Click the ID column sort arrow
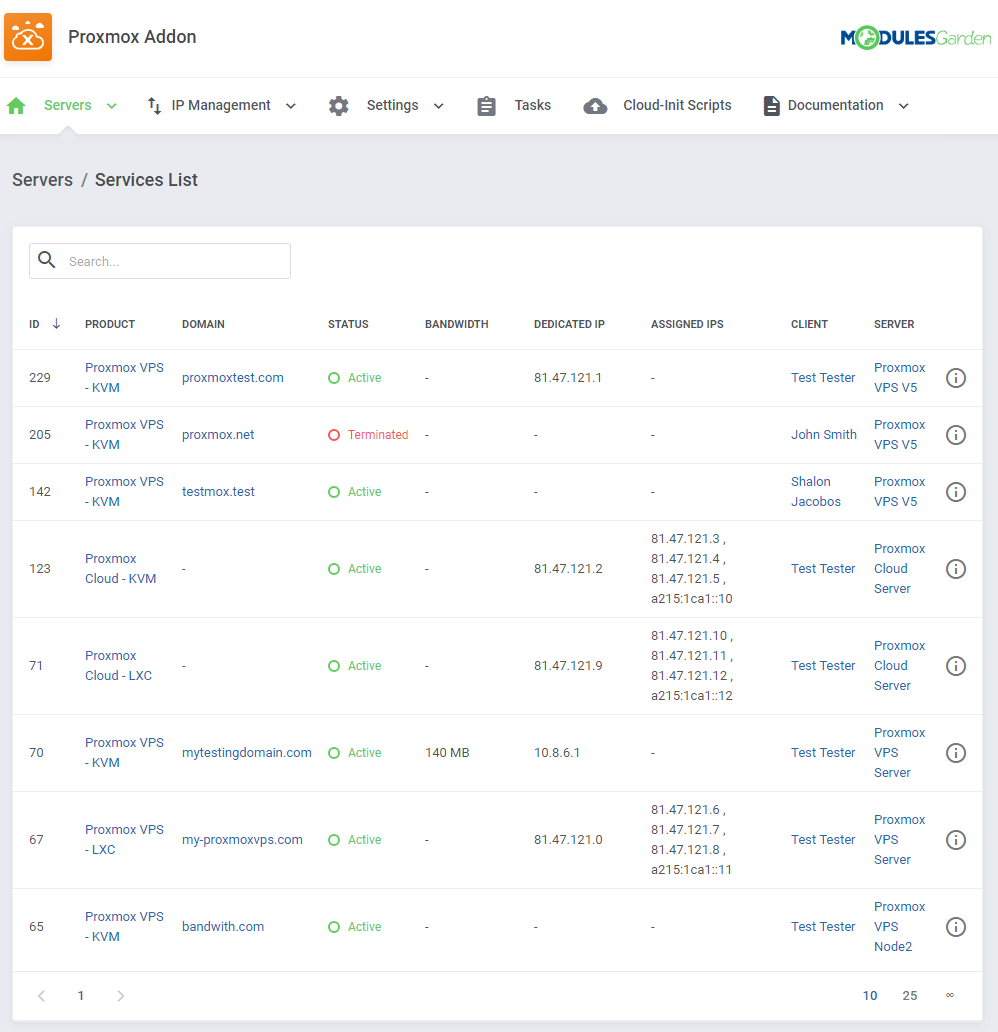The image size is (998, 1032). coord(57,323)
